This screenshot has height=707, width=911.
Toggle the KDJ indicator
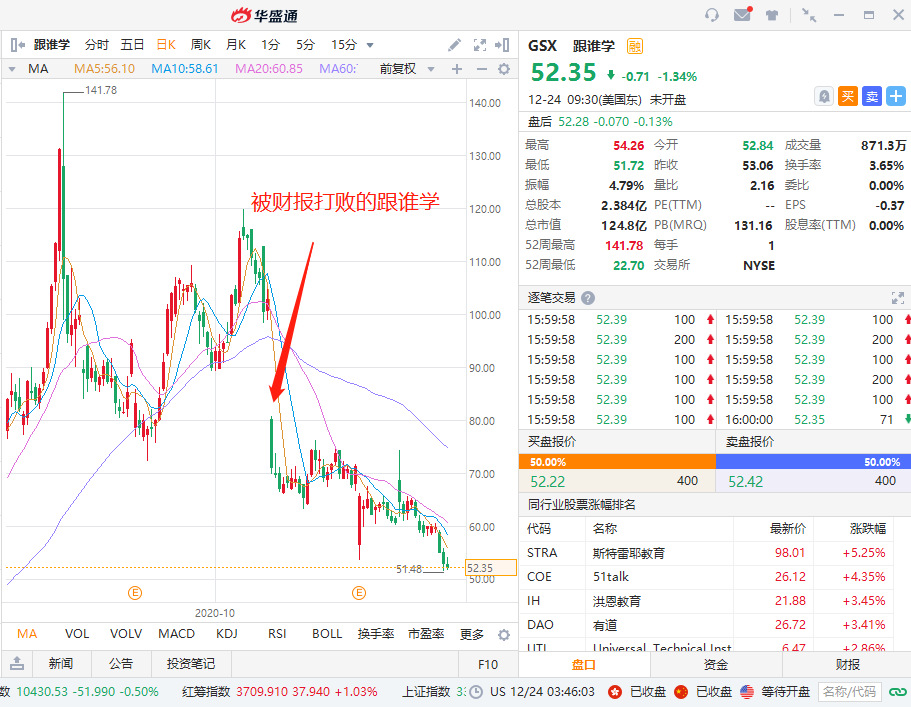(227, 634)
